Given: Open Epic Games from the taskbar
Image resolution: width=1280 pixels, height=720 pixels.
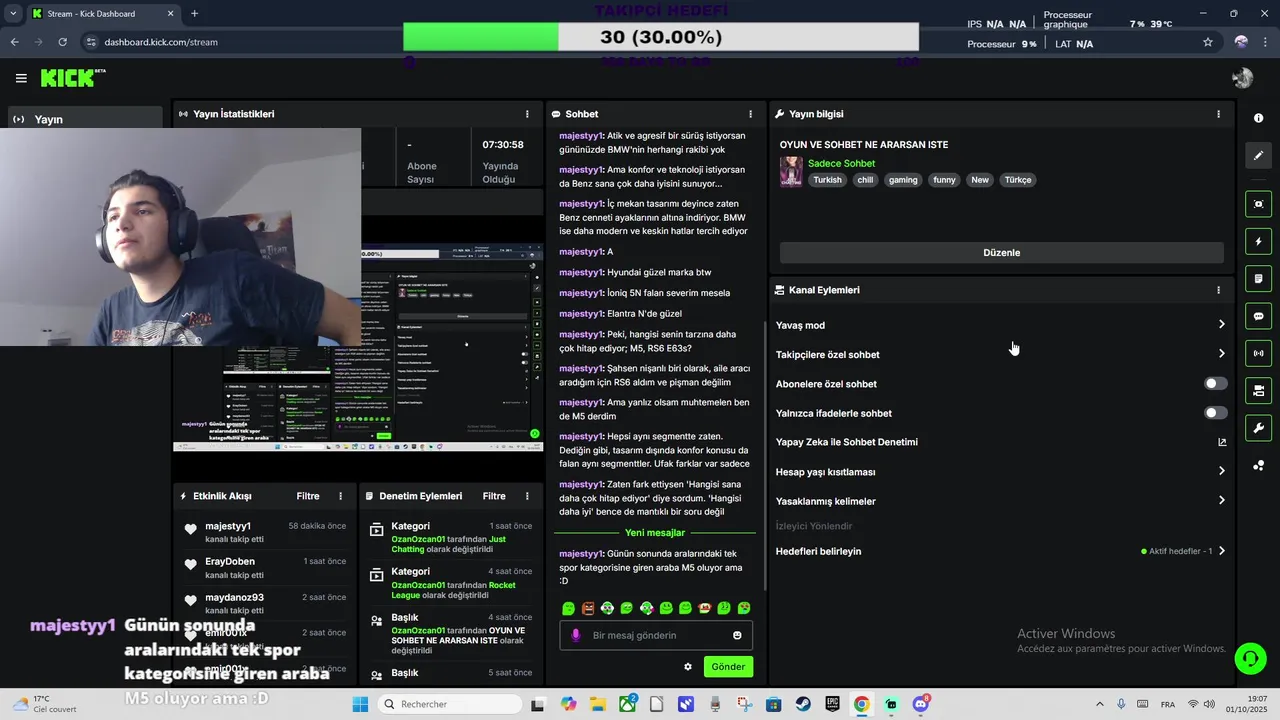Looking at the screenshot, I should pos(832,705).
